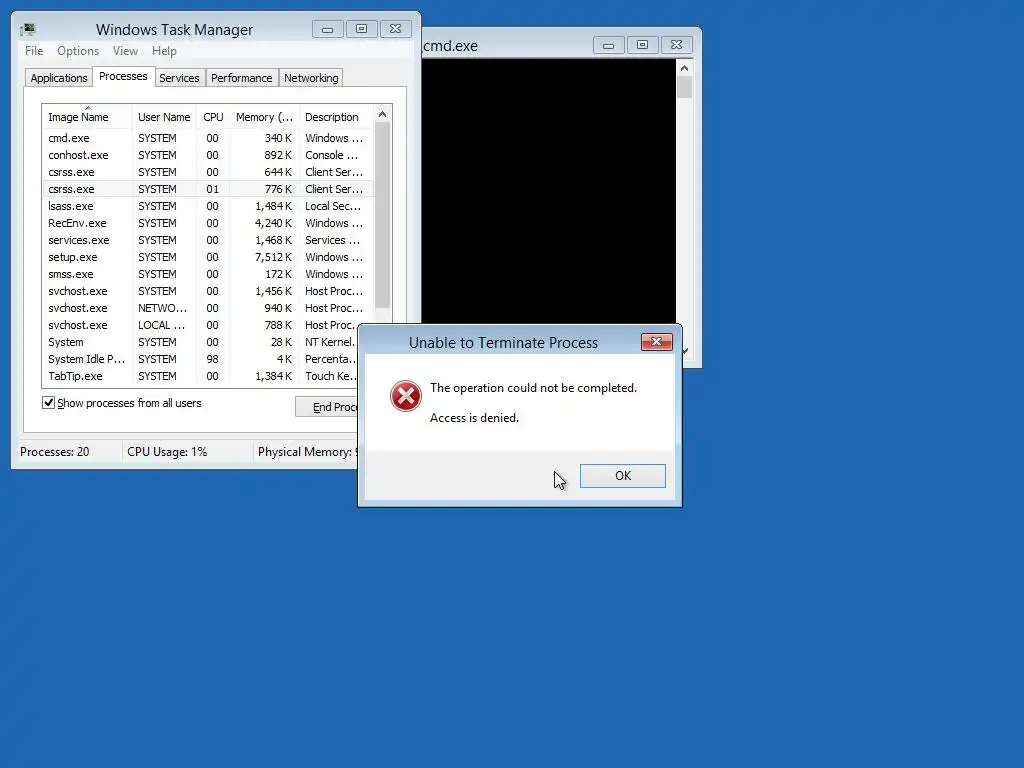The width and height of the screenshot is (1024, 768).
Task: Select the services.exe process
Action: coord(208,240)
